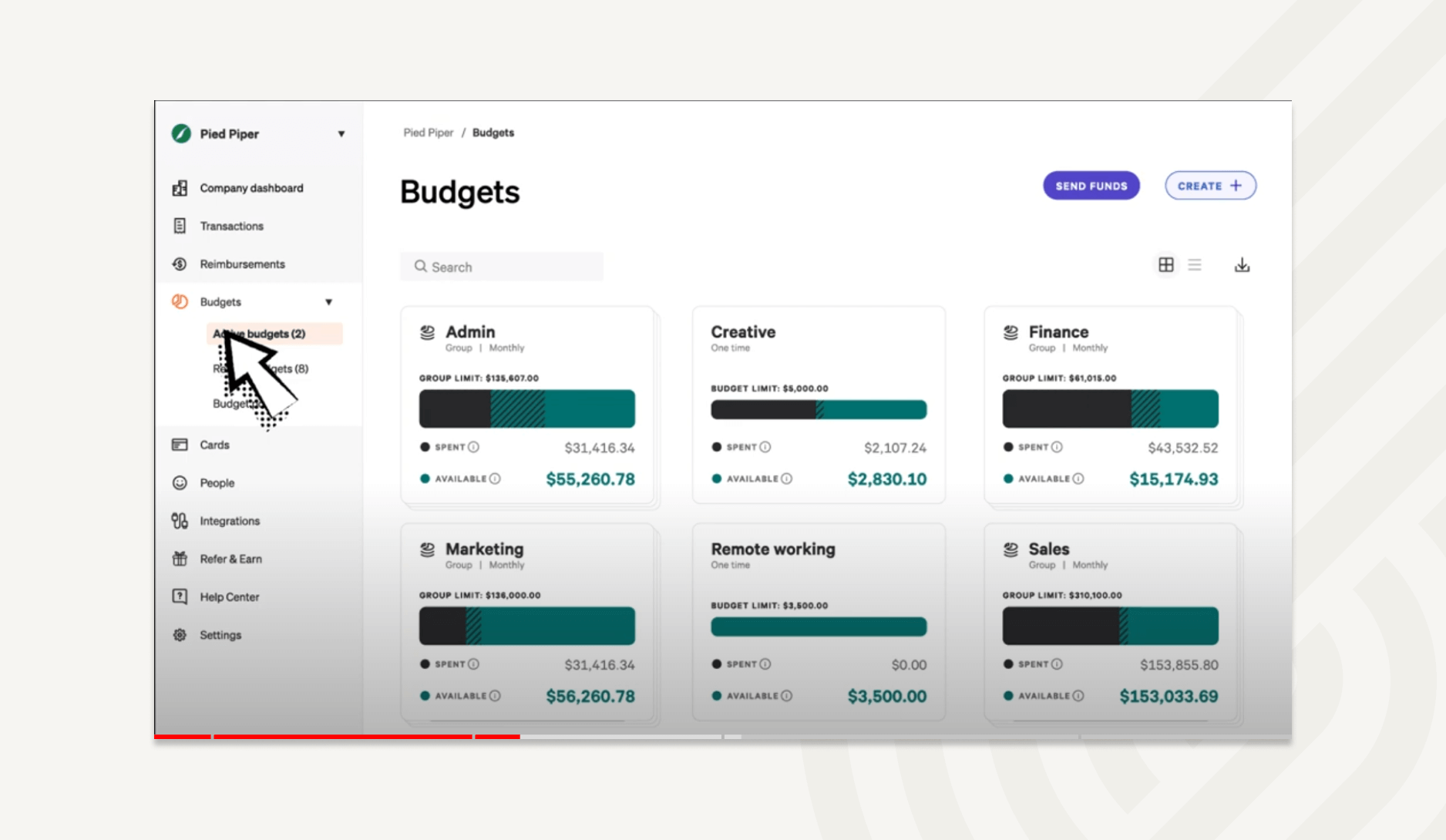The width and height of the screenshot is (1446, 840).
Task: Open Settings in the sidebar
Action: point(220,635)
